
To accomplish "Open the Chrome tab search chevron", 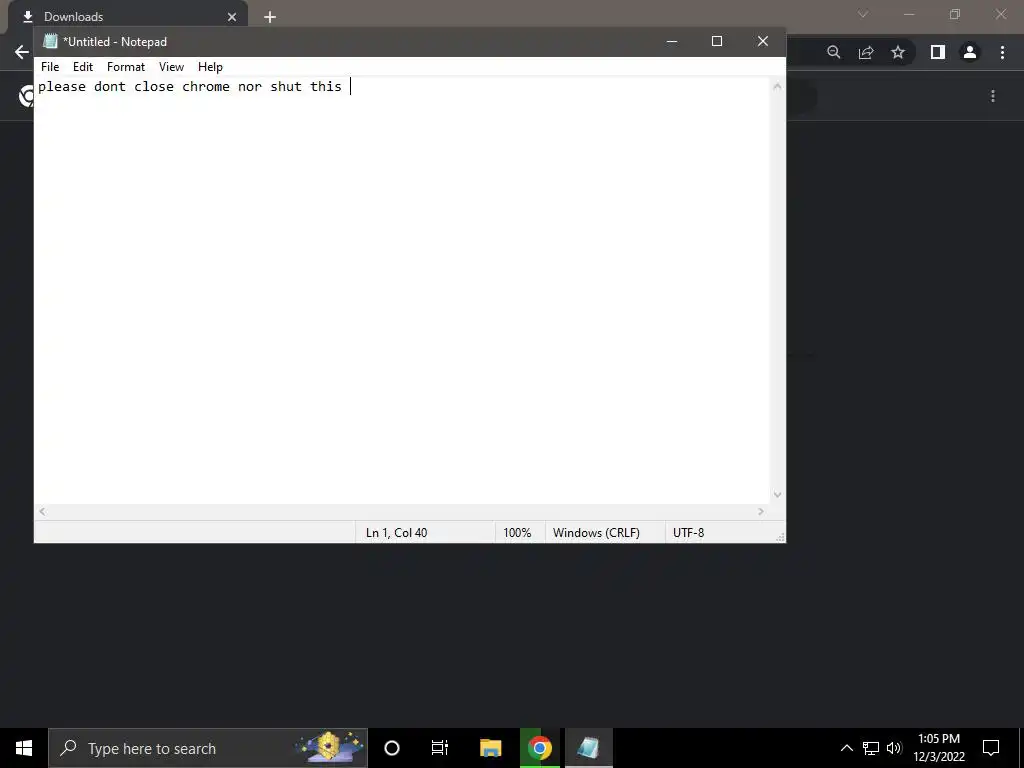I will [863, 14].
